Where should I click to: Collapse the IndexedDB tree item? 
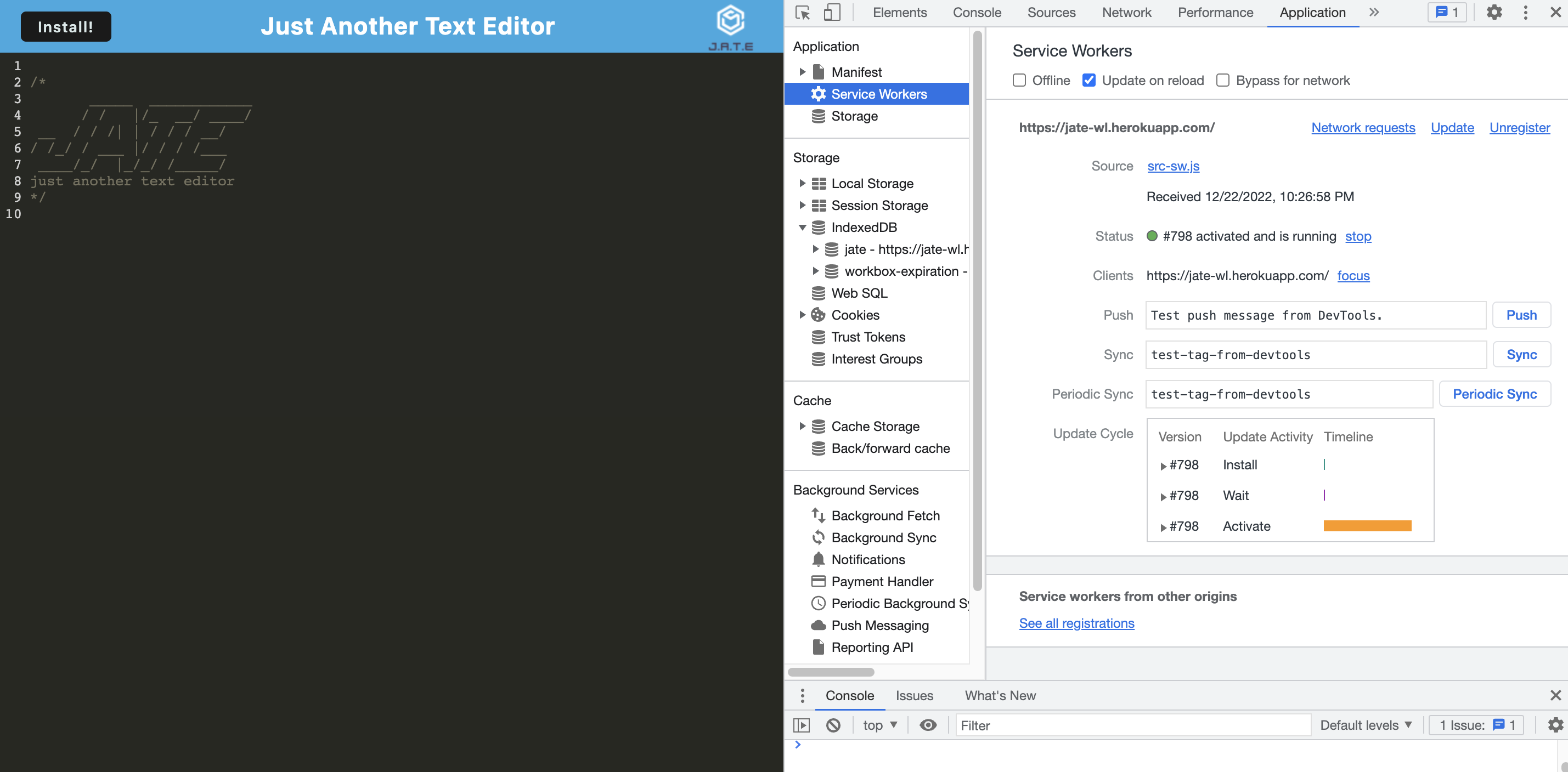(803, 227)
